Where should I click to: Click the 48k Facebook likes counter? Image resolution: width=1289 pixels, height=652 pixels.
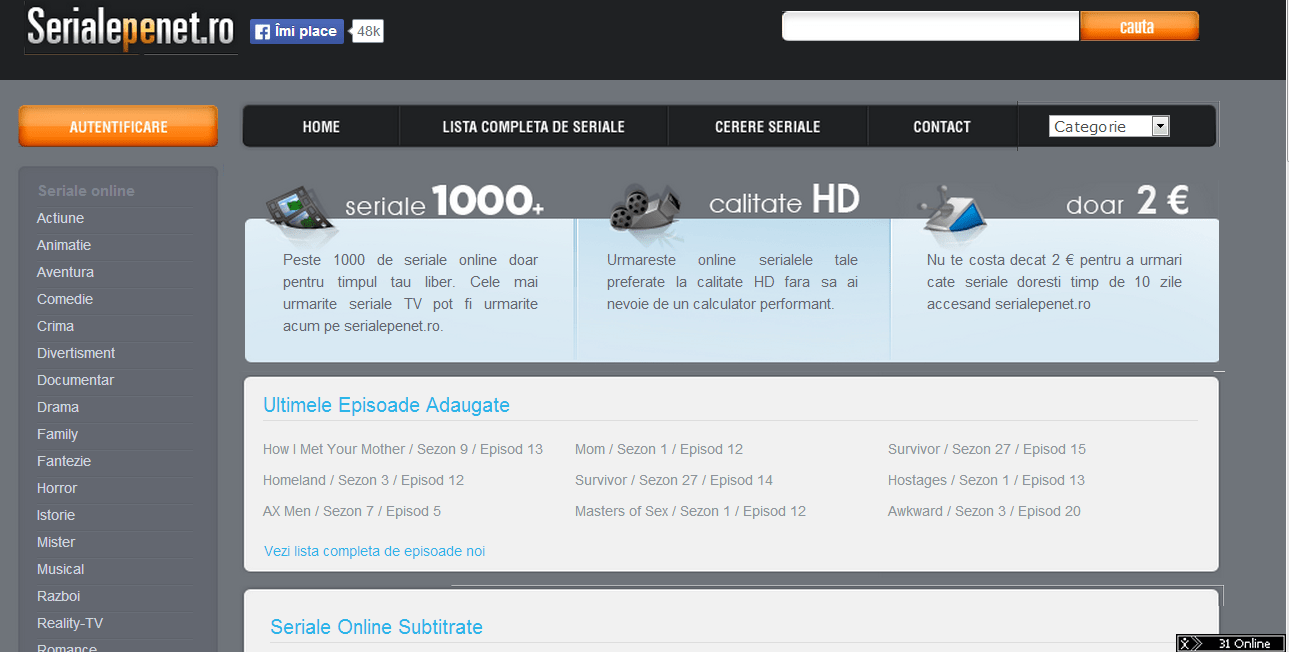(x=368, y=32)
